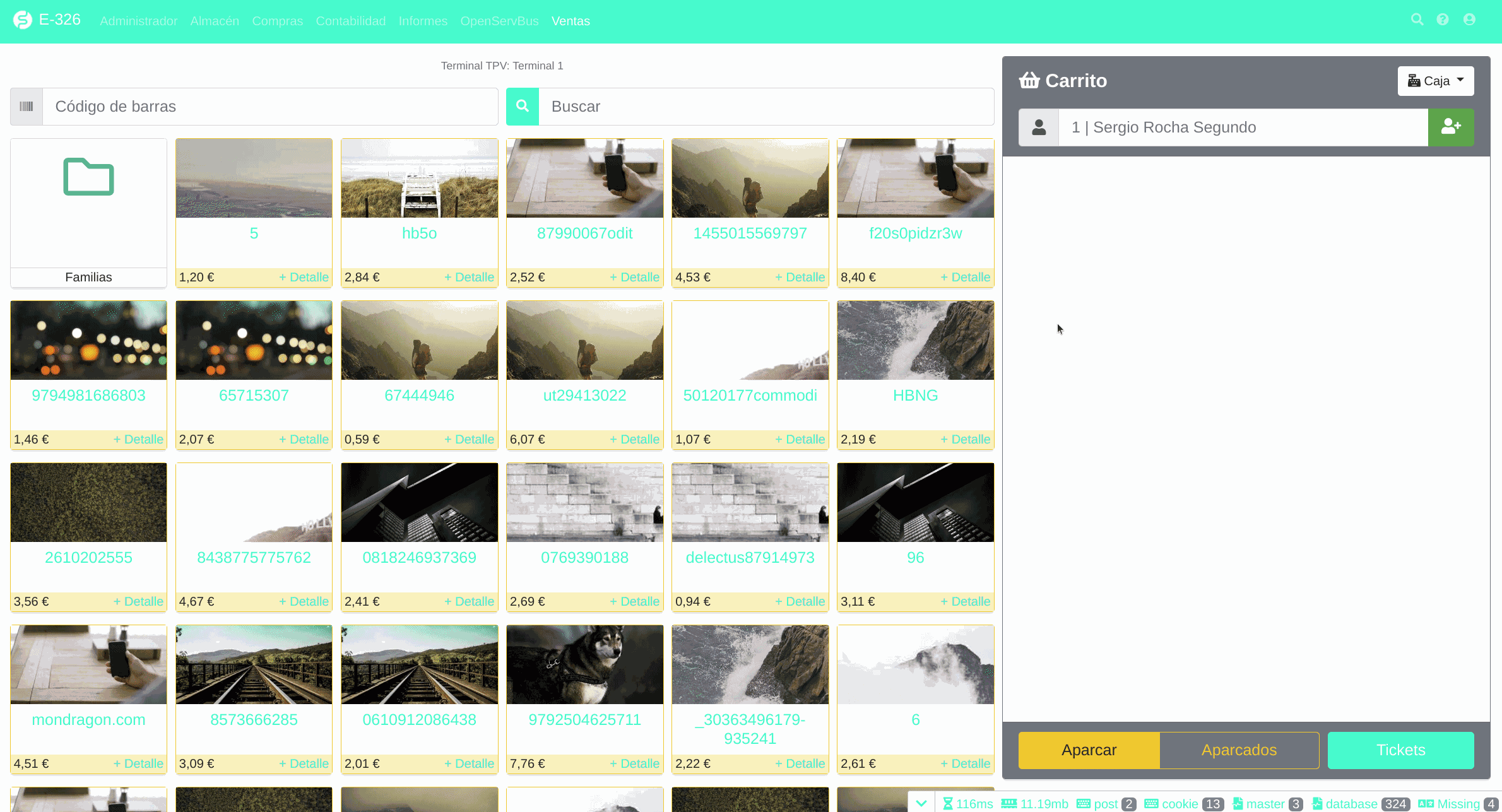Open the Familias folder icon

(88, 177)
